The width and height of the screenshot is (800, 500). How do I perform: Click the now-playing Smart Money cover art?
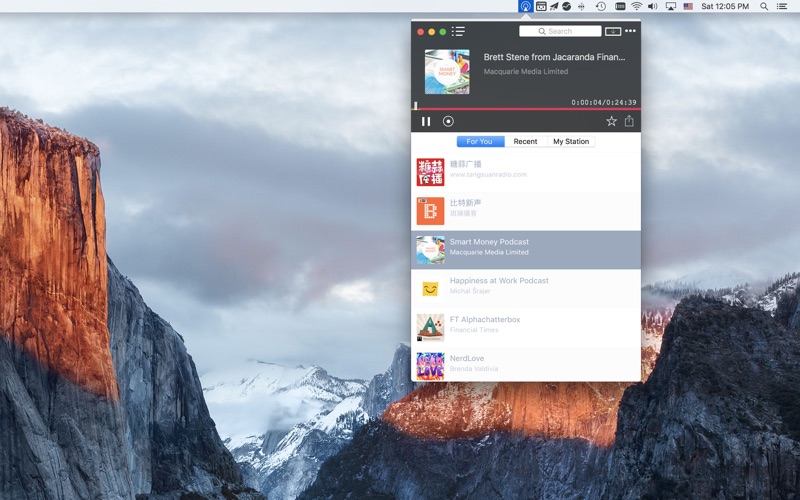[447, 71]
